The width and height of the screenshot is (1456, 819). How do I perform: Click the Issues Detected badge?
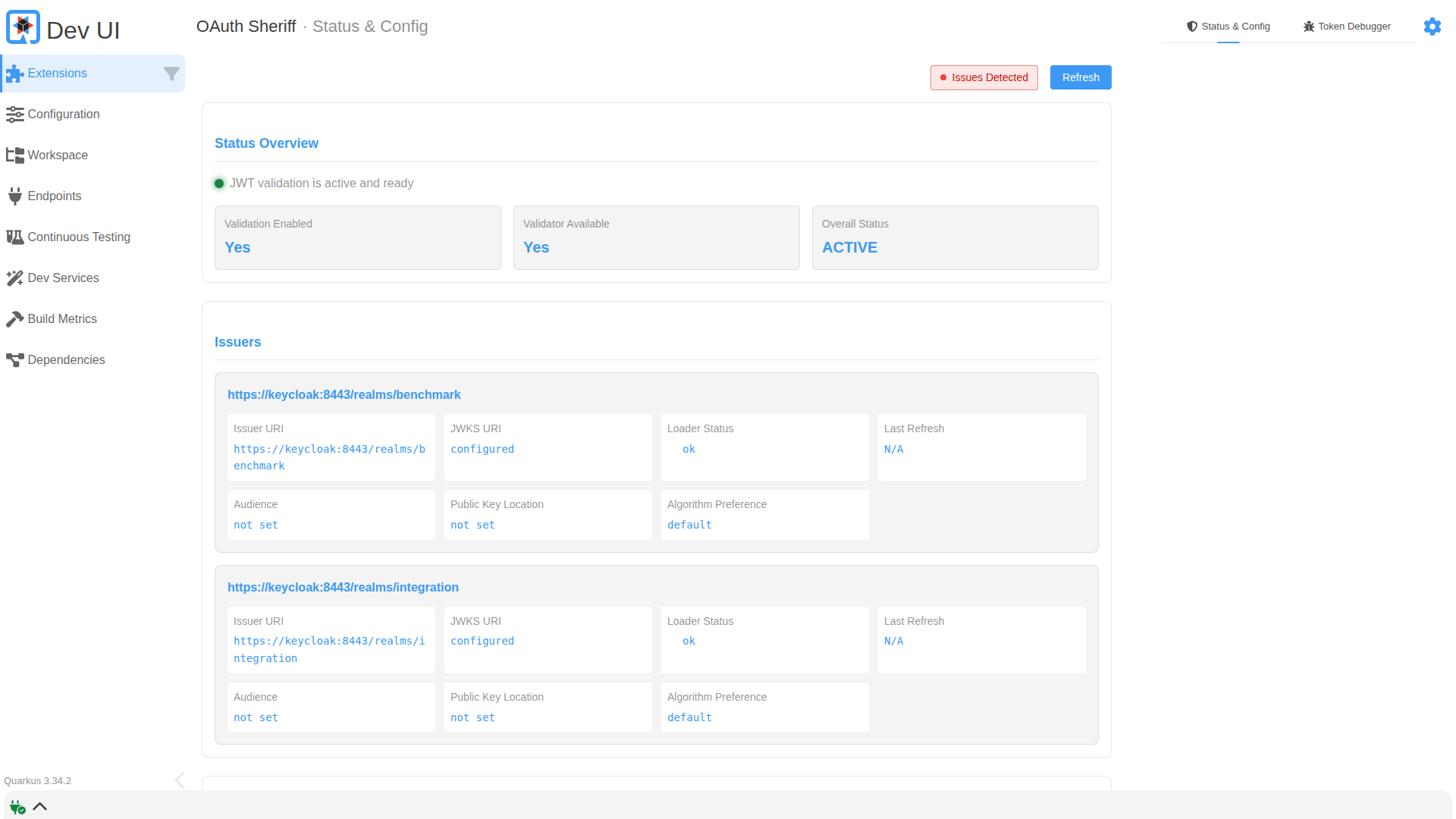coord(984,77)
